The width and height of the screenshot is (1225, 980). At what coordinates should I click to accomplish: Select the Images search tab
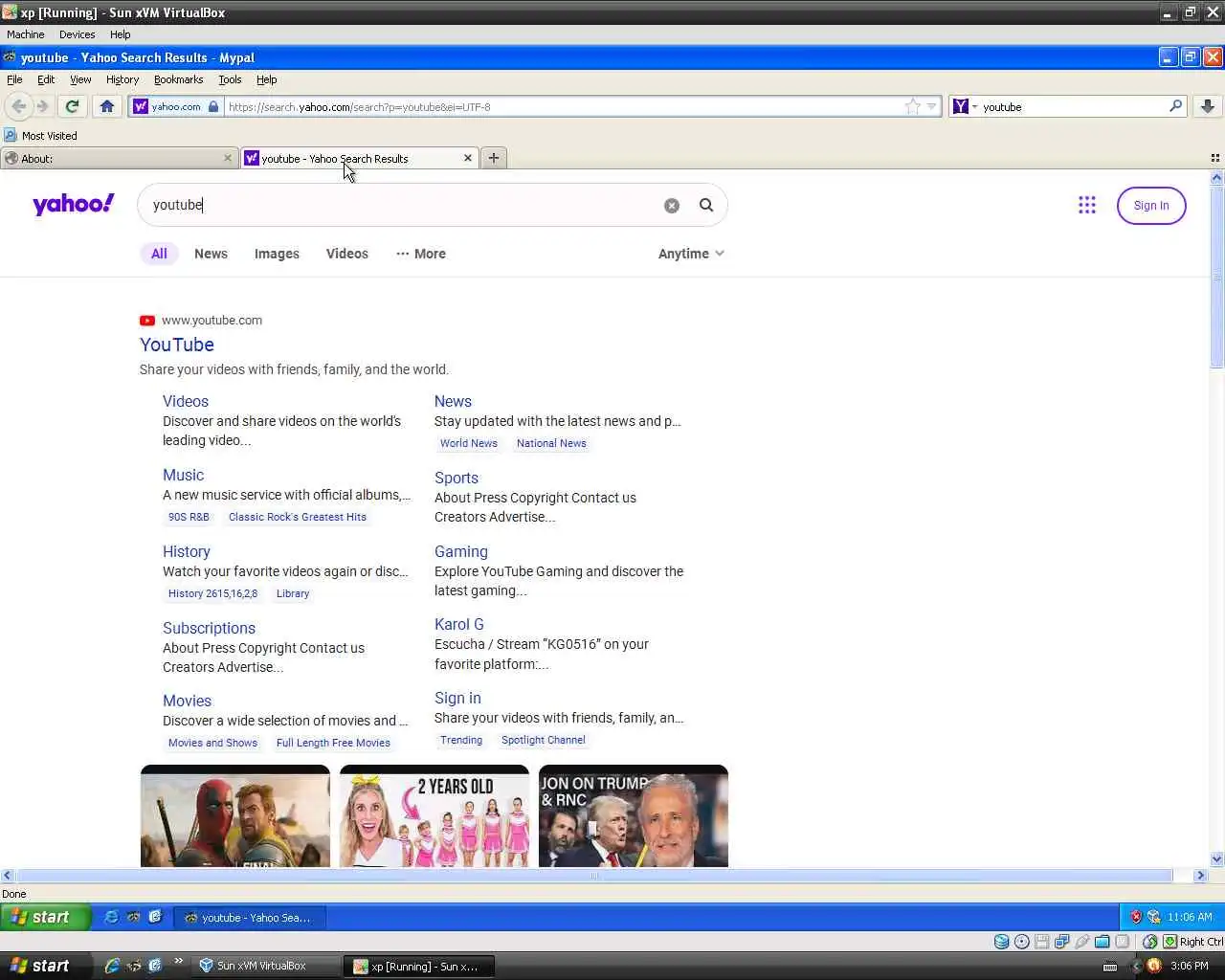[x=277, y=254]
